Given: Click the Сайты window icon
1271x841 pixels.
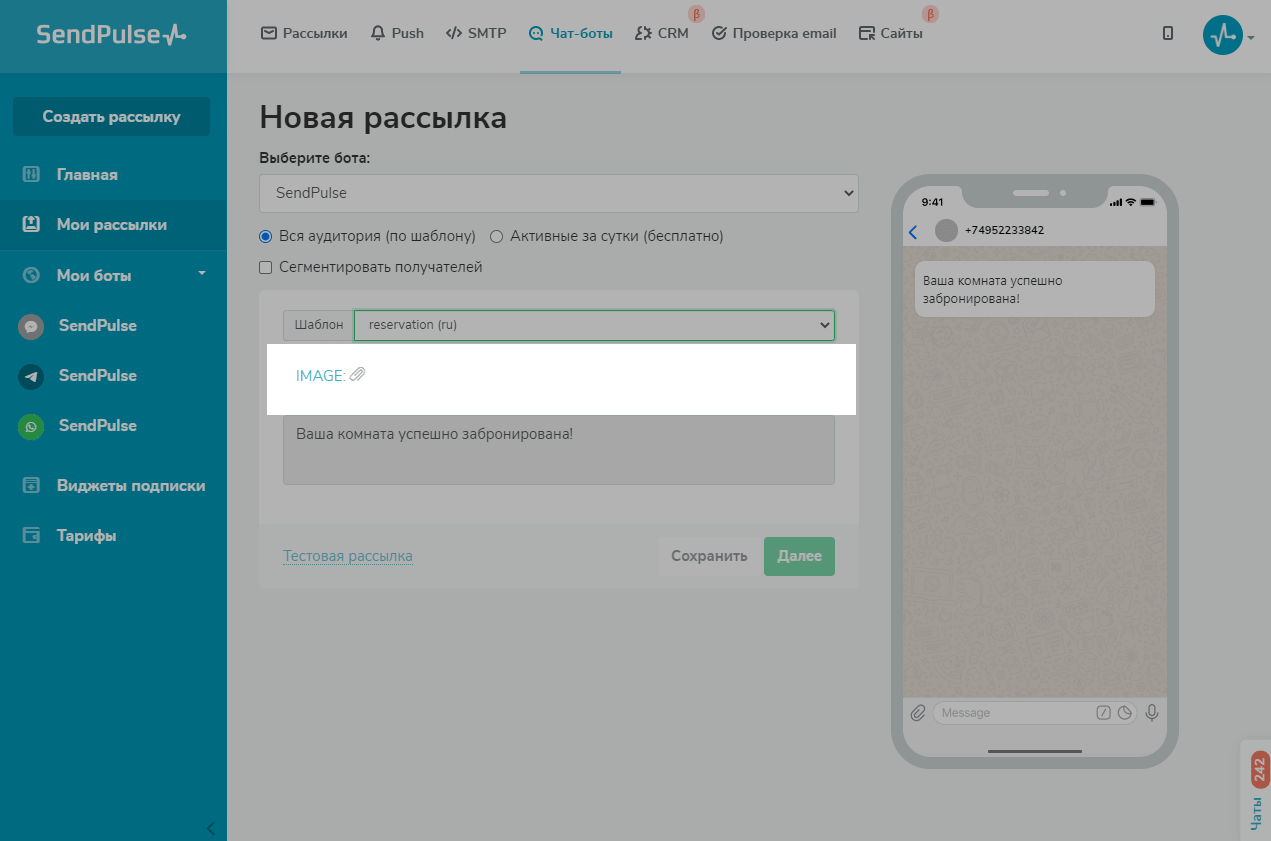Looking at the screenshot, I should pyautogui.click(x=867, y=33).
